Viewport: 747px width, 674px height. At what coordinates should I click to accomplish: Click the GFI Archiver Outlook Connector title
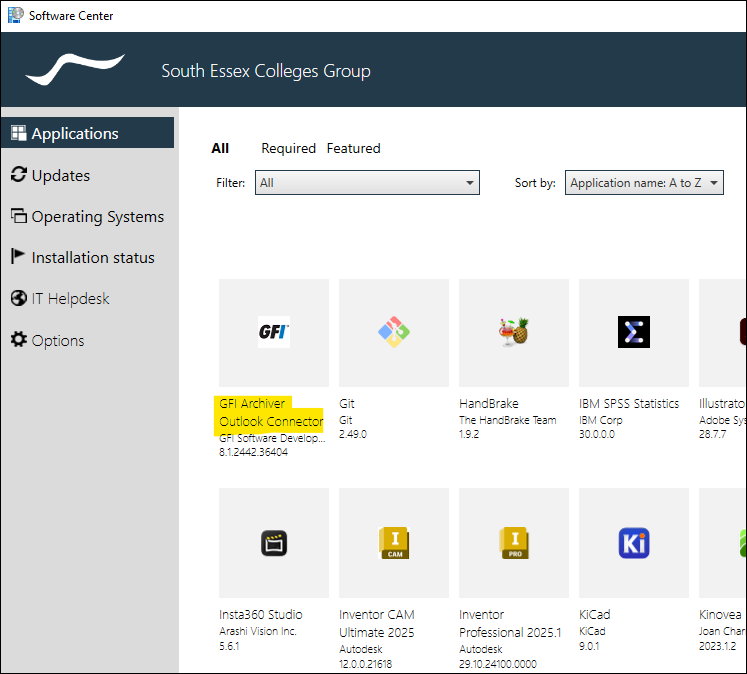[x=271, y=412]
